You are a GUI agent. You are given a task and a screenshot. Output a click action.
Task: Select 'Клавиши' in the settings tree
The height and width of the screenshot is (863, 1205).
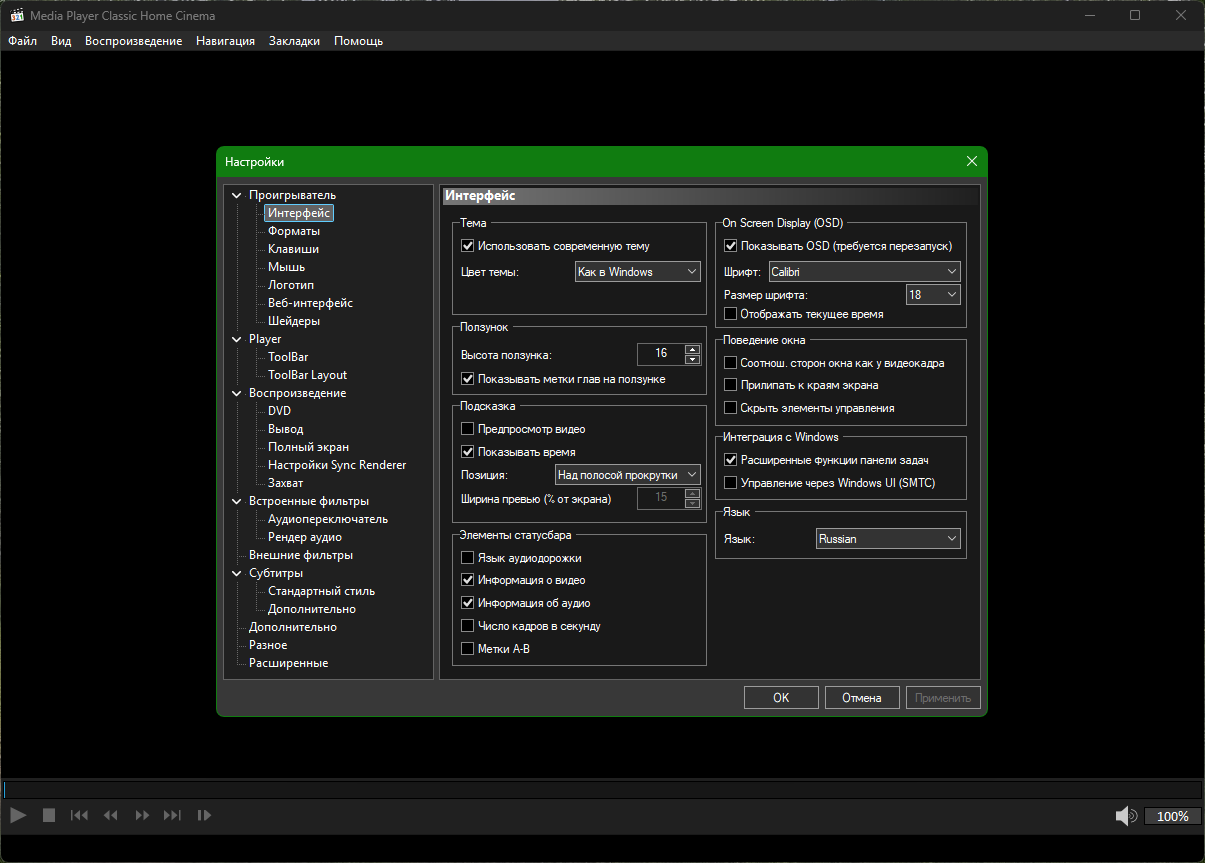pos(293,249)
